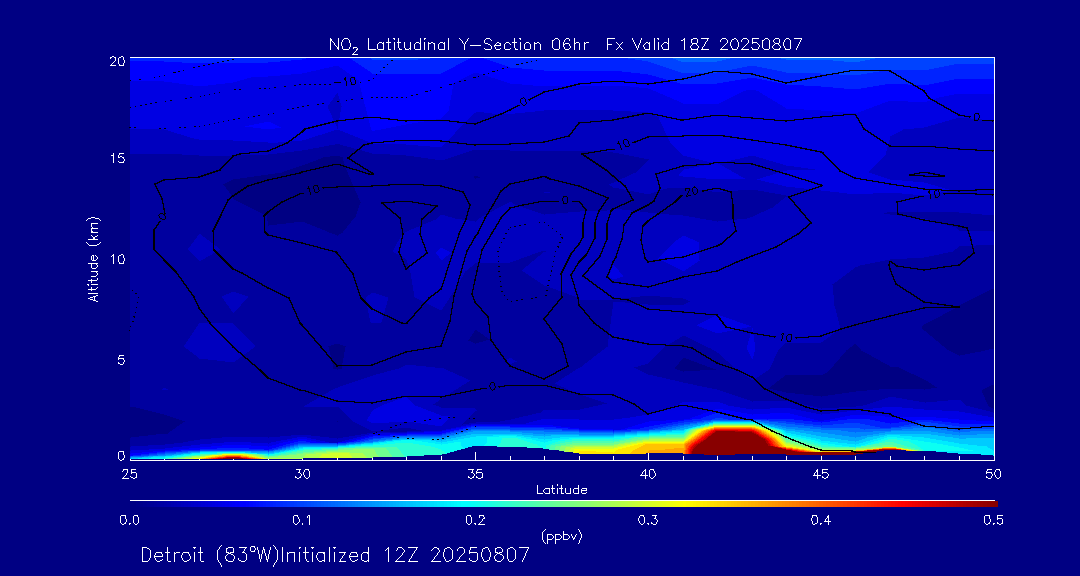Click the 'Latitude' x-axis label
The width and height of the screenshot is (1080, 576).
point(562,491)
